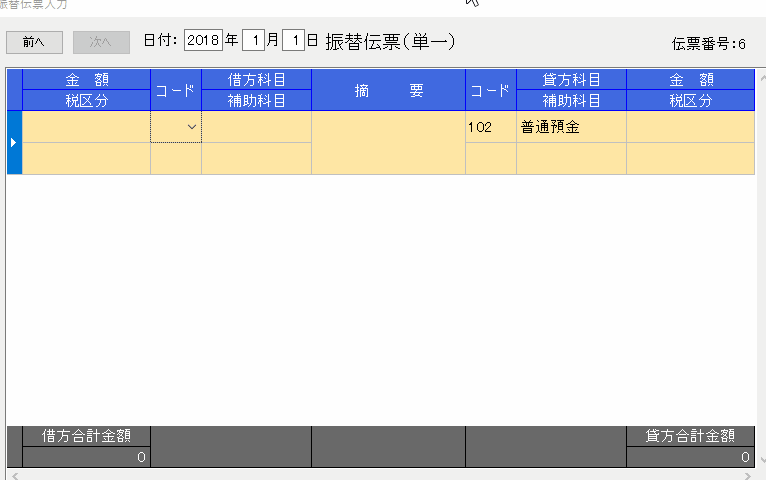Click the month input box
The height and width of the screenshot is (480, 766).
click(253, 41)
